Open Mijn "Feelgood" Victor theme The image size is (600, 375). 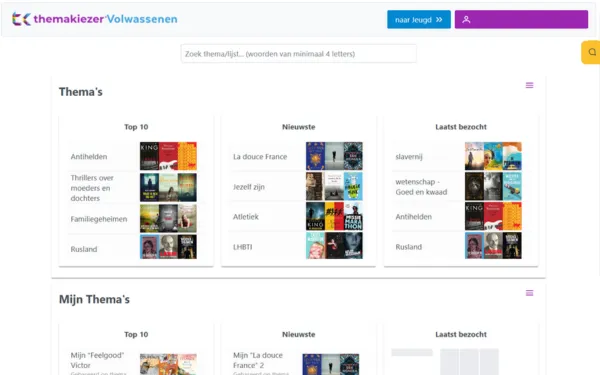[x=97, y=360]
